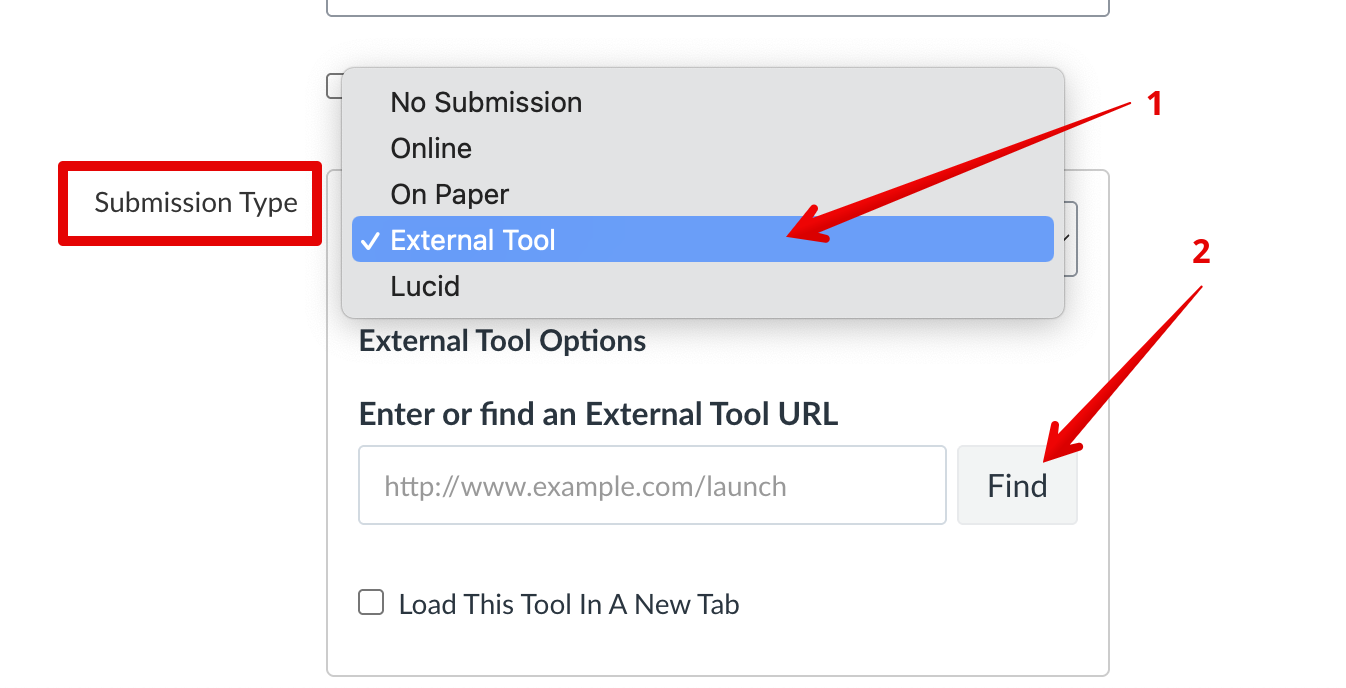Click the select box arrow behind the menu
Viewport: 1346px width, 688px height.
(1070, 239)
